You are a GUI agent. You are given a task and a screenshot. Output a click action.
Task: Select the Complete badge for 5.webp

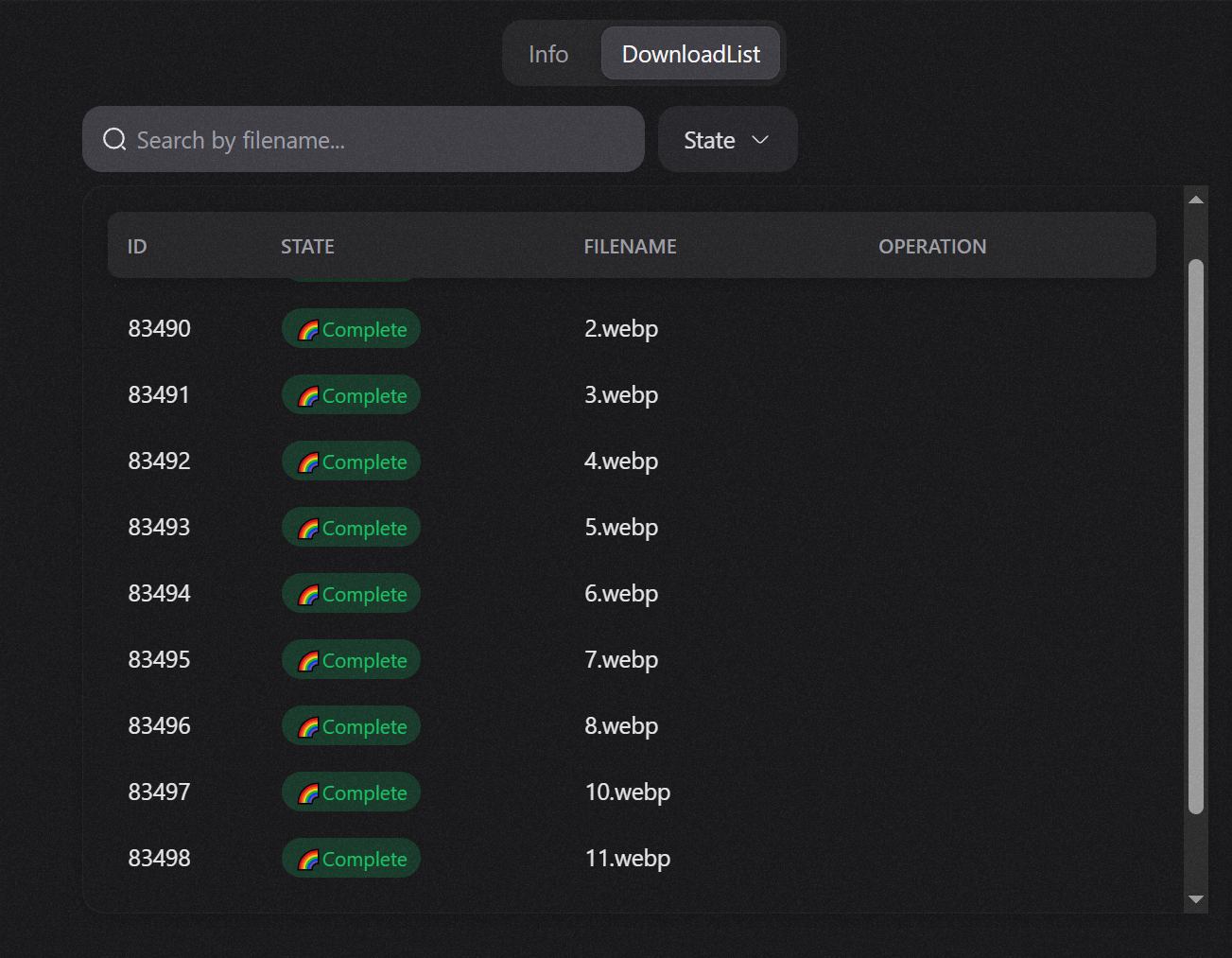351,527
